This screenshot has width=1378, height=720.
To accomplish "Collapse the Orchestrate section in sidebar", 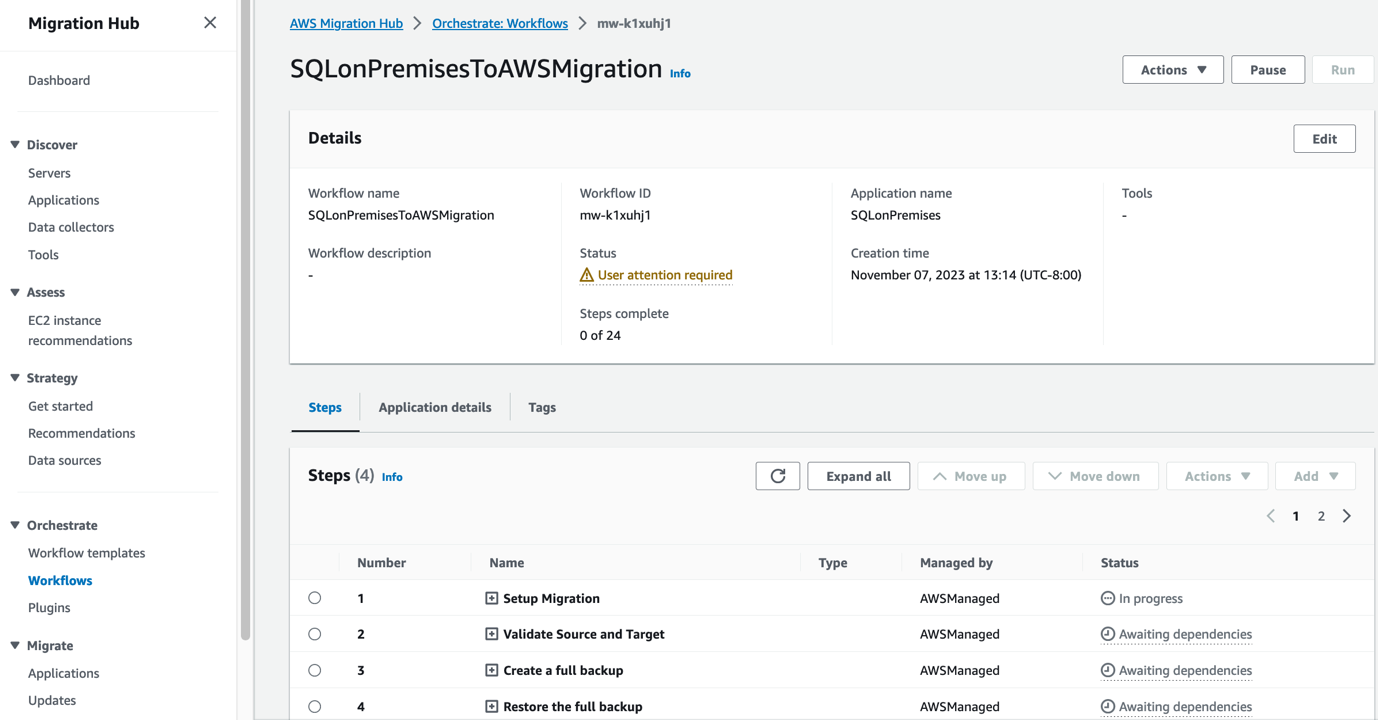I will click(x=15, y=525).
